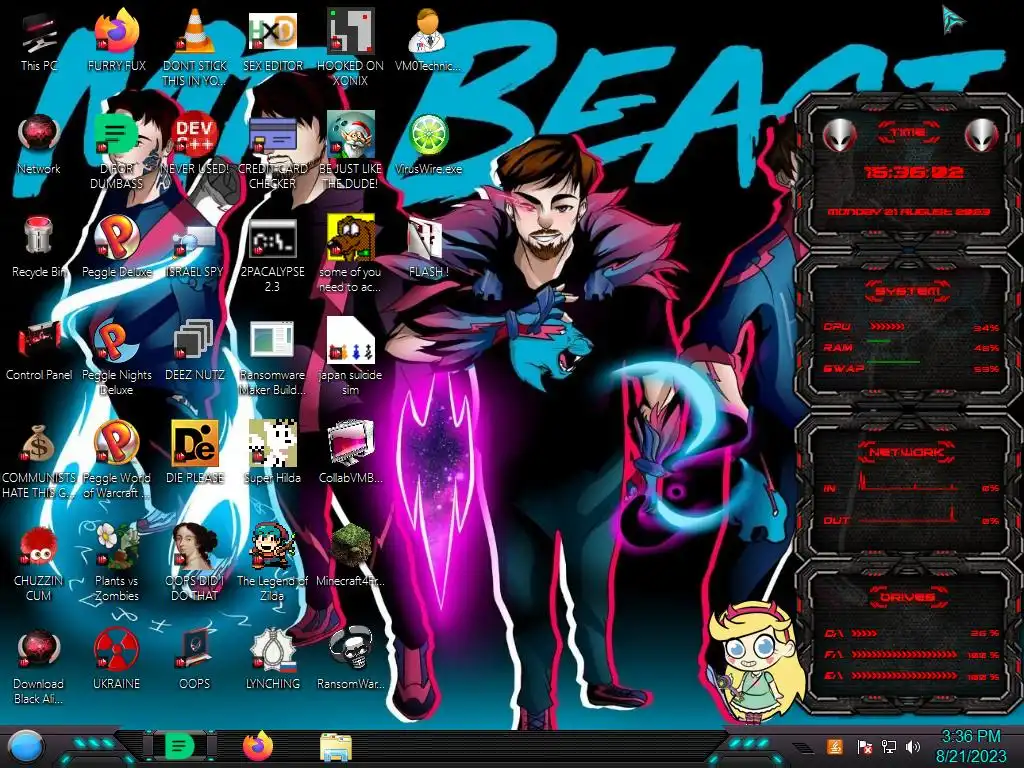Click the date text in the Time widget
The width and height of the screenshot is (1024, 768).
click(909, 212)
